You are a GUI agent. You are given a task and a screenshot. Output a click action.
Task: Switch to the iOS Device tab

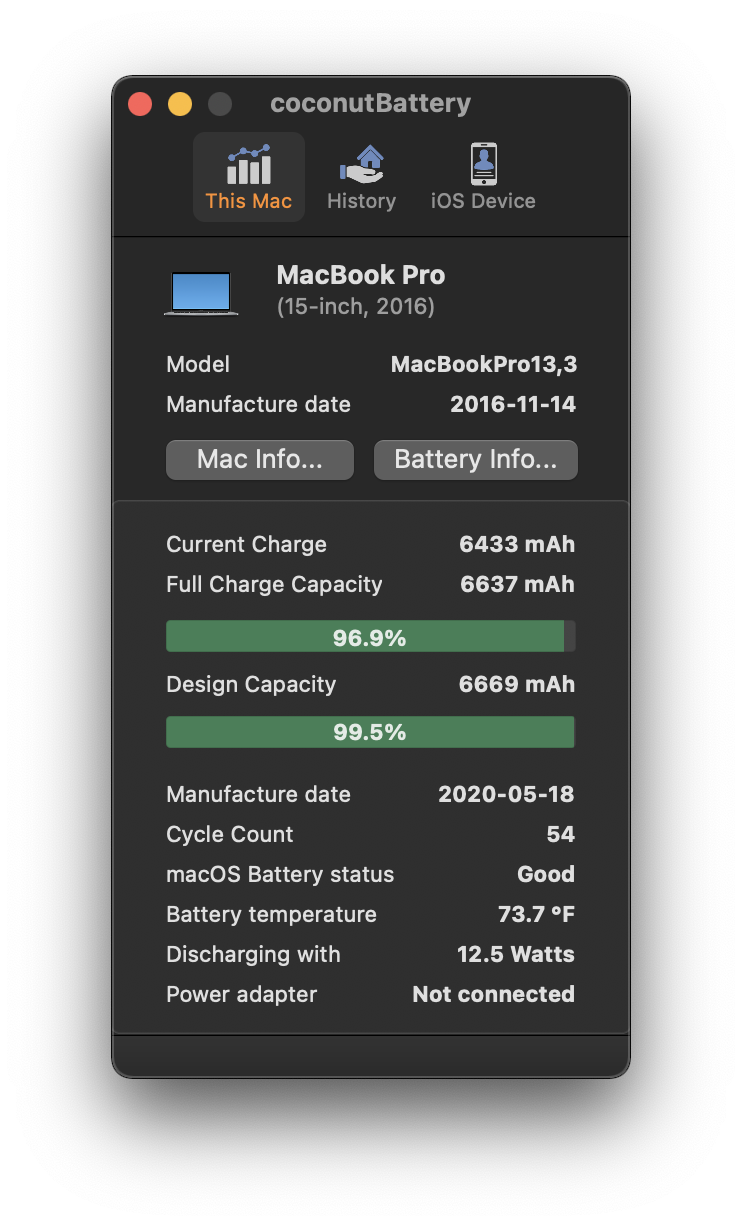coord(483,177)
